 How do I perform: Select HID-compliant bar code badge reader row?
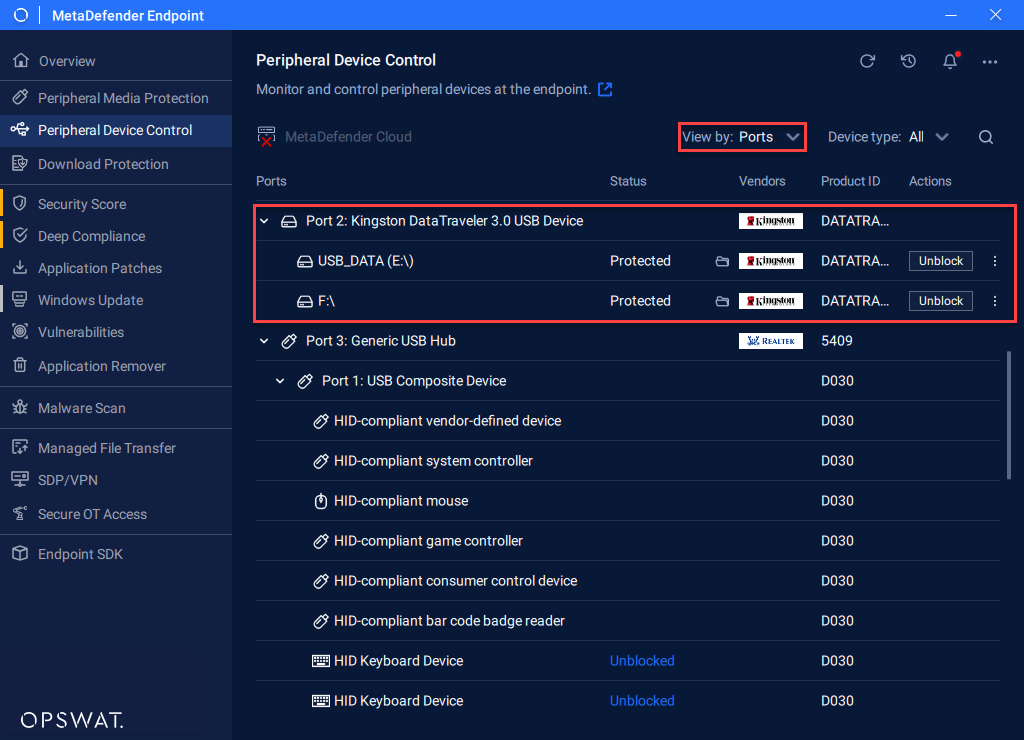click(628, 621)
